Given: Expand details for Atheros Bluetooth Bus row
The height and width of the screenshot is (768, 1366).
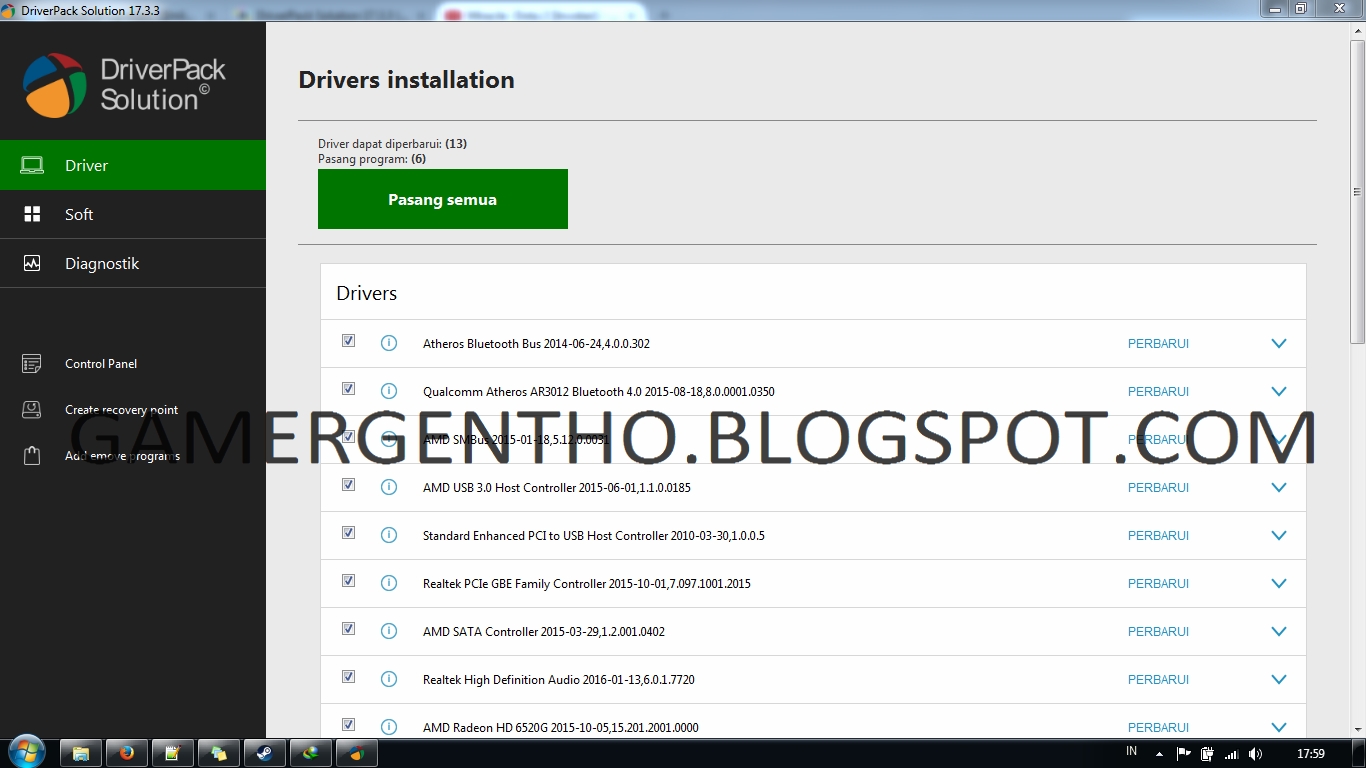Looking at the screenshot, I should click(x=1278, y=343).
